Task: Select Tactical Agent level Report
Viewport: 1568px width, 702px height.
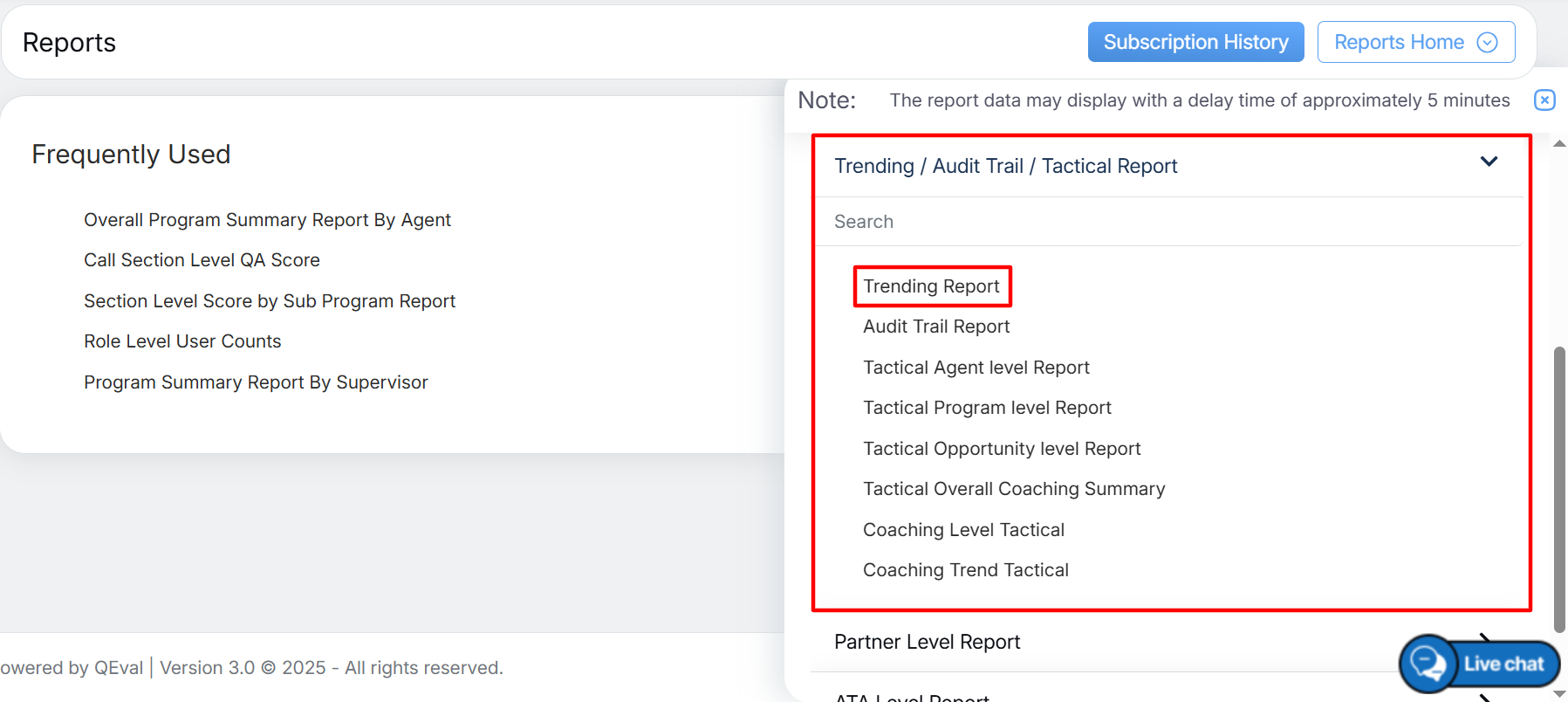Action: coord(976,368)
